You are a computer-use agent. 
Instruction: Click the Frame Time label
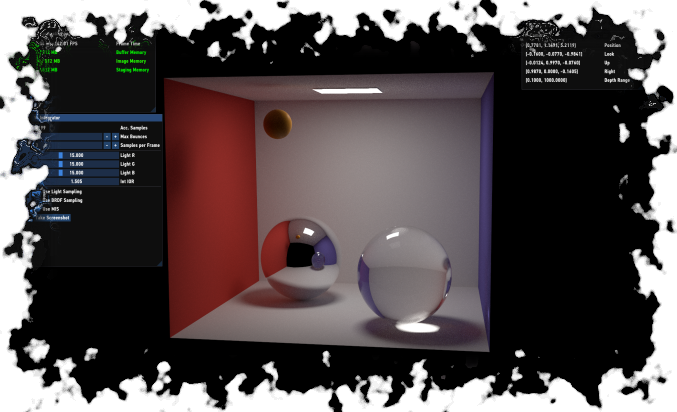point(128,44)
